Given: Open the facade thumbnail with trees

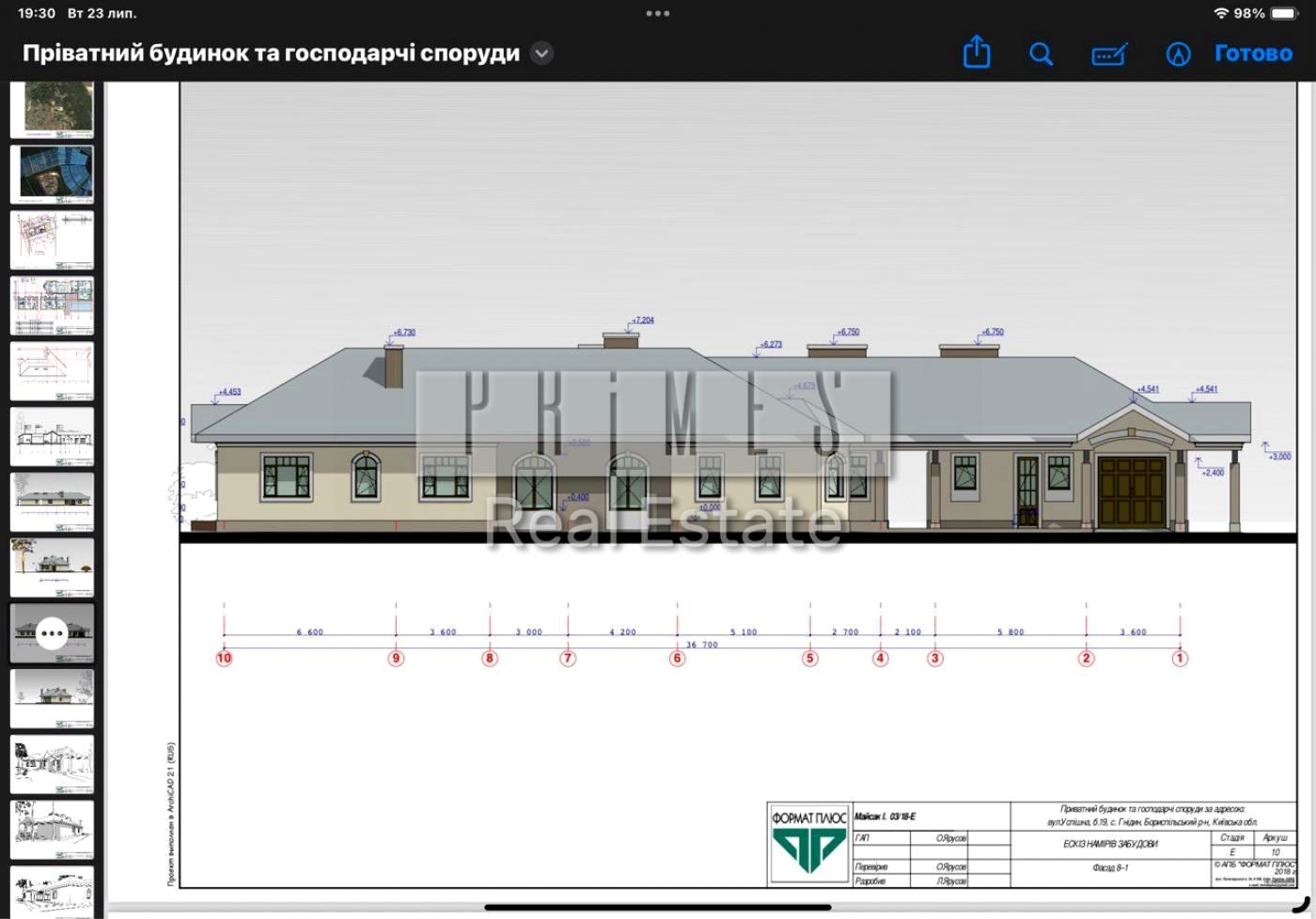Looking at the screenshot, I should (52, 568).
